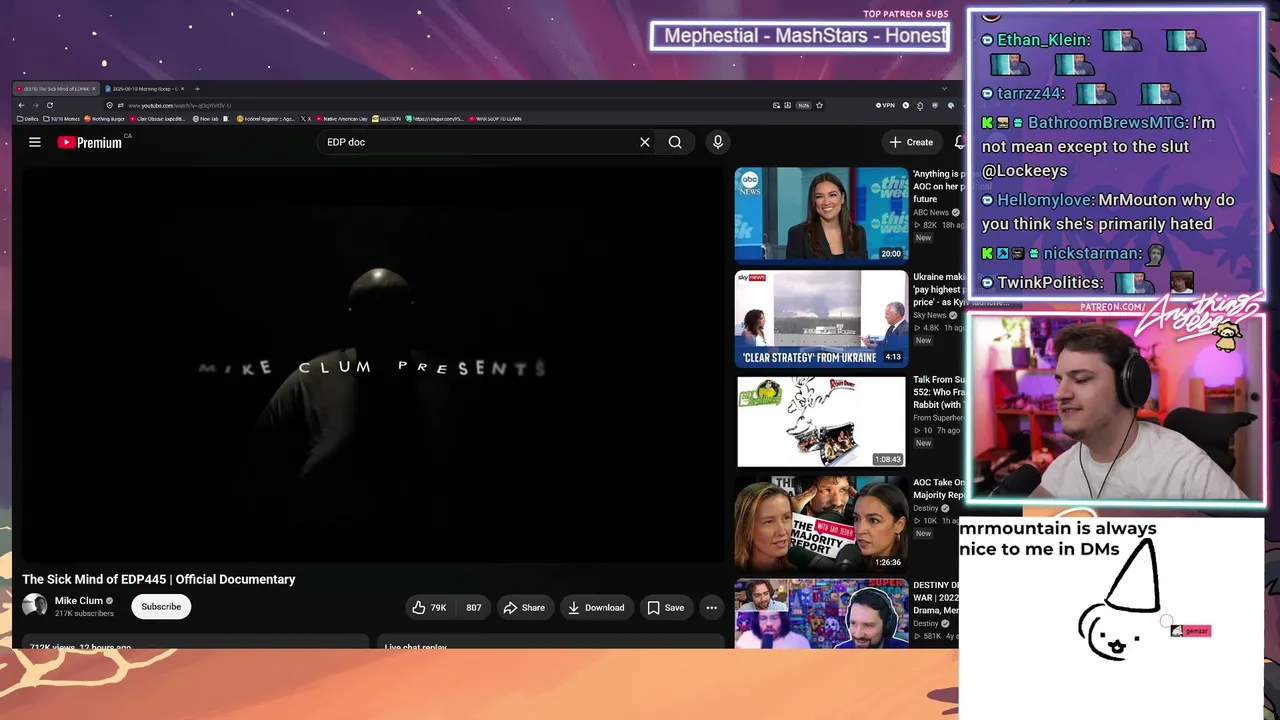Open Sky News 'Clear Strategy' Ukraine thumbnail
1280x720 pixels.
click(821, 318)
